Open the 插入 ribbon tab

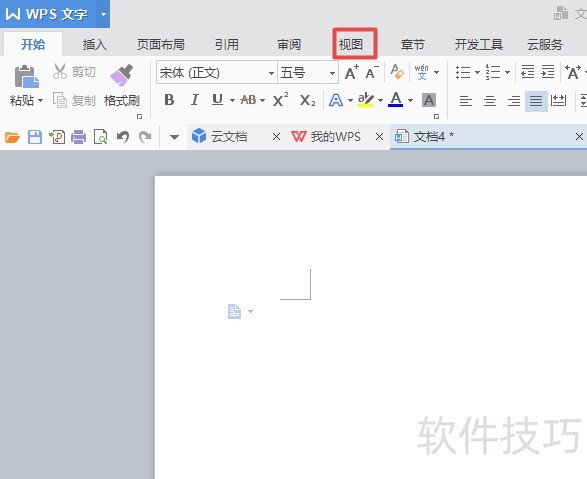94,45
